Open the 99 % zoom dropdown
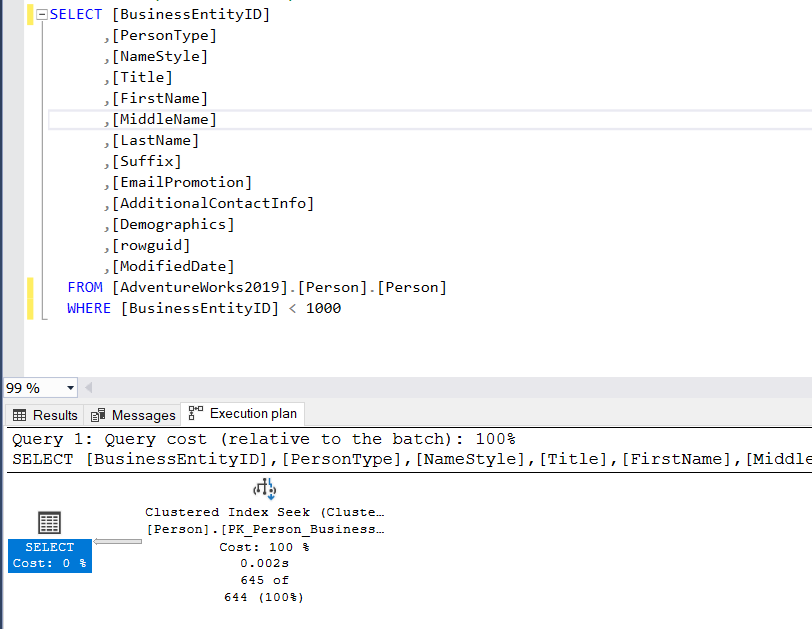Image resolution: width=812 pixels, height=629 pixels. click(70, 388)
